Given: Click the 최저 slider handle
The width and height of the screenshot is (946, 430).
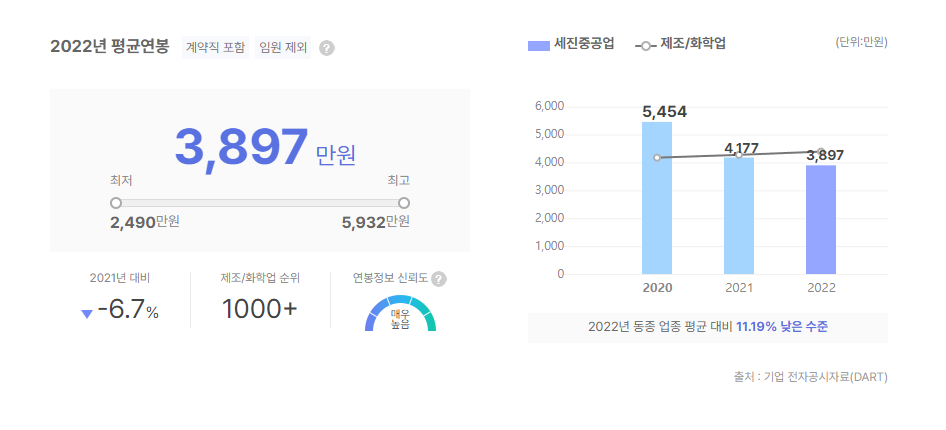Looking at the screenshot, I should coord(116,203).
